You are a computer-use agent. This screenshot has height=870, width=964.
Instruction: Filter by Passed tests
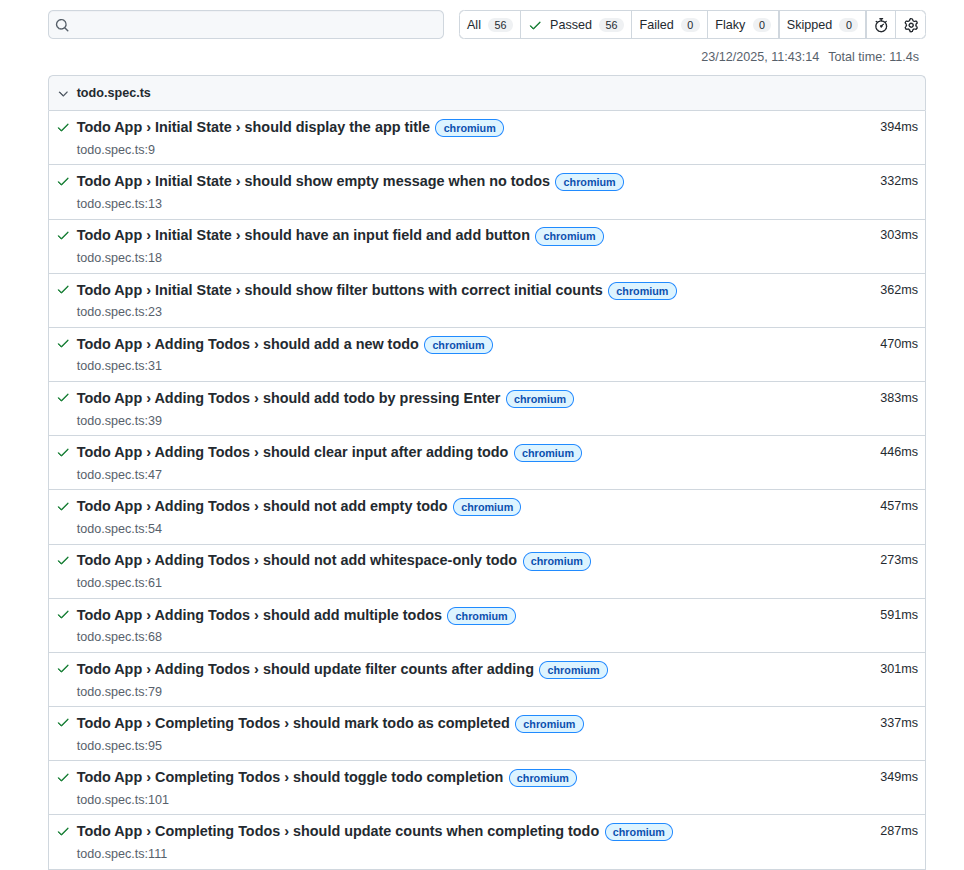[575, 25]
